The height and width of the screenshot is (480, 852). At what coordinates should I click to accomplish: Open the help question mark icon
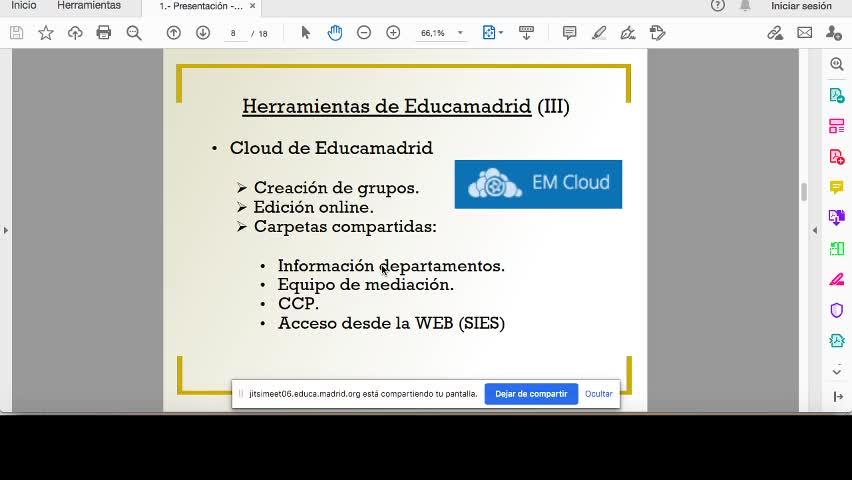point(718,5)
